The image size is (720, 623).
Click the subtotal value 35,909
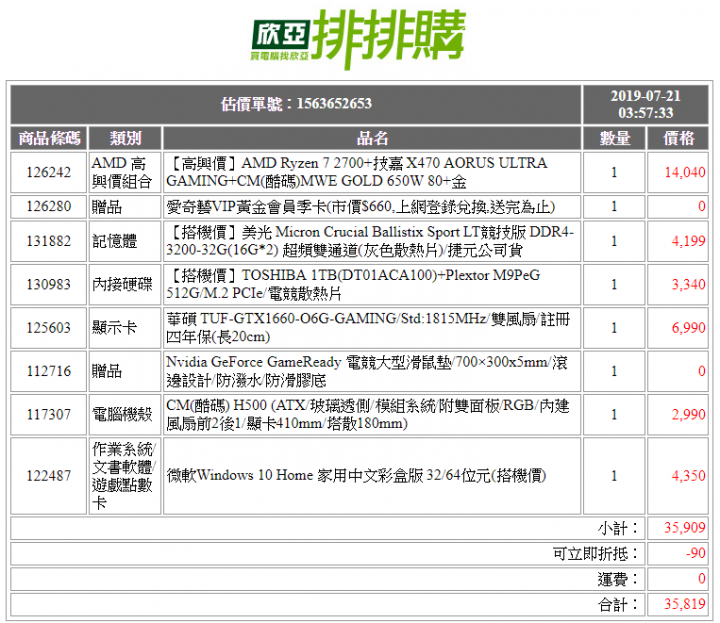(x=685, y=528)
